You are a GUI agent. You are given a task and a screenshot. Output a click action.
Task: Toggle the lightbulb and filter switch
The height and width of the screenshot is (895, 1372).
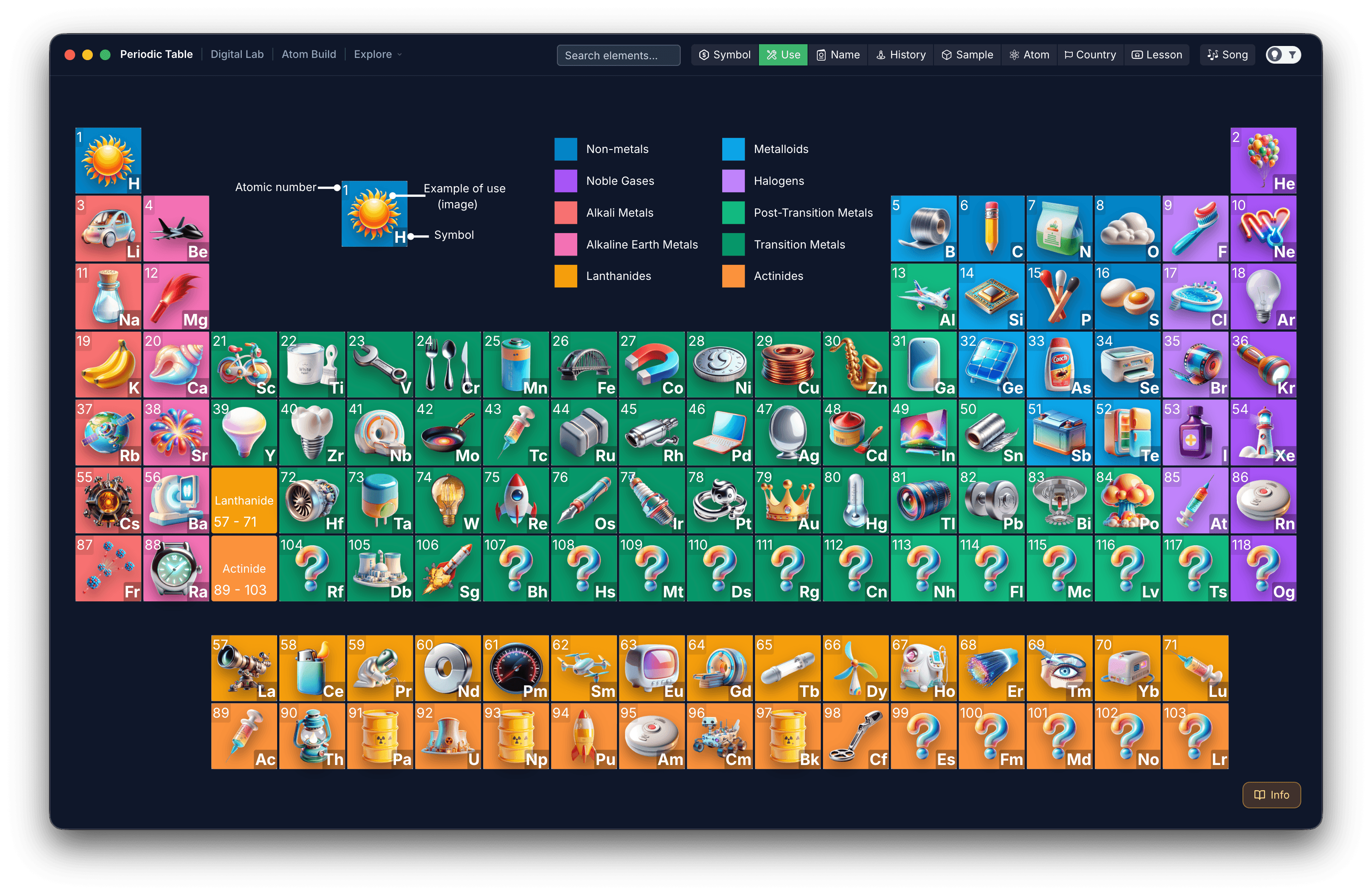point(1283,55)
